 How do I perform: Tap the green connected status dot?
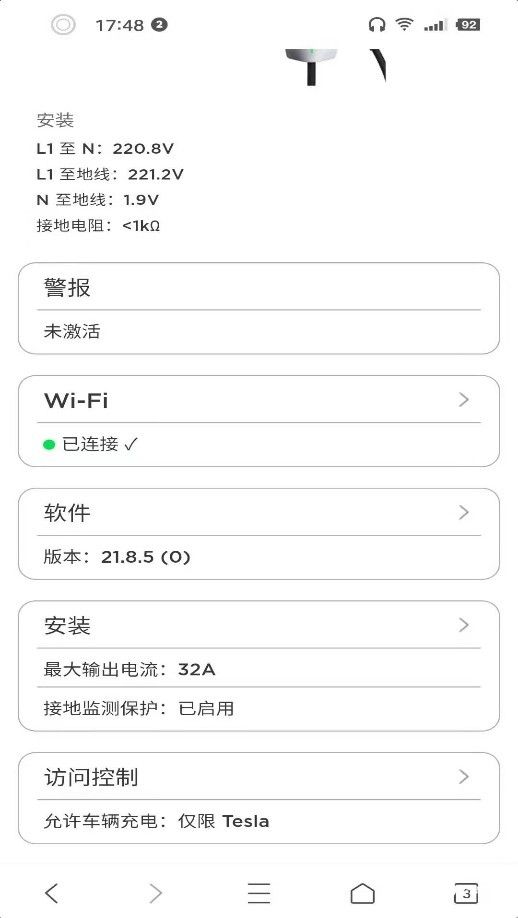(49, 445)
